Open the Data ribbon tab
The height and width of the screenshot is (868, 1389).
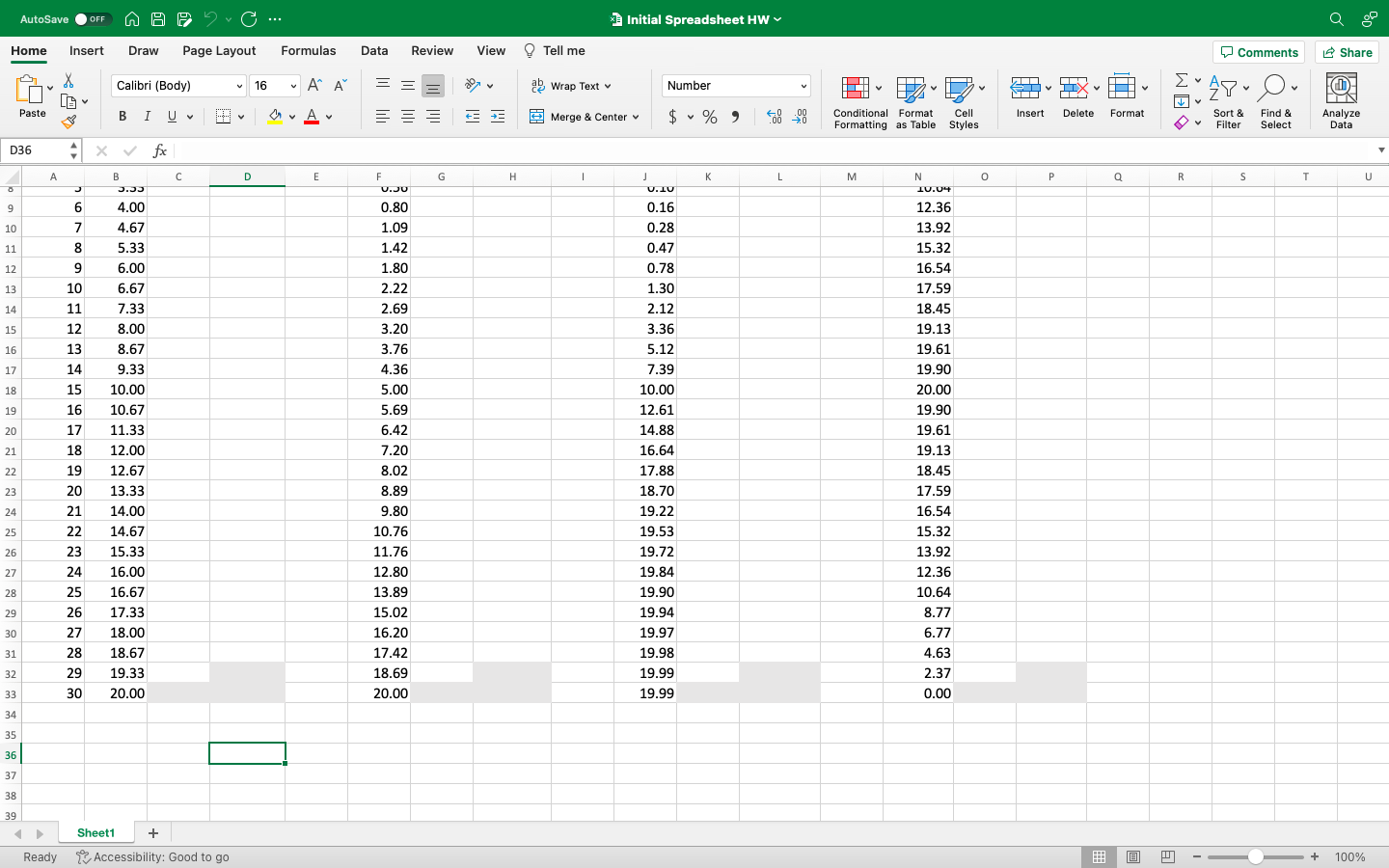coord(374,50)
